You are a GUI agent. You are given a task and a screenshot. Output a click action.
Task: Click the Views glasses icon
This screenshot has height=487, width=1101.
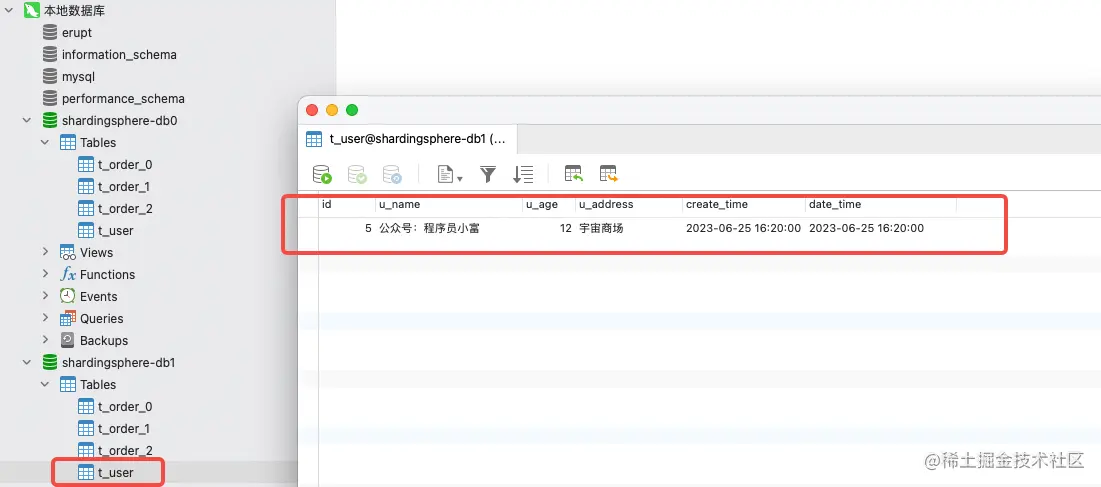(x=67, y=253)
